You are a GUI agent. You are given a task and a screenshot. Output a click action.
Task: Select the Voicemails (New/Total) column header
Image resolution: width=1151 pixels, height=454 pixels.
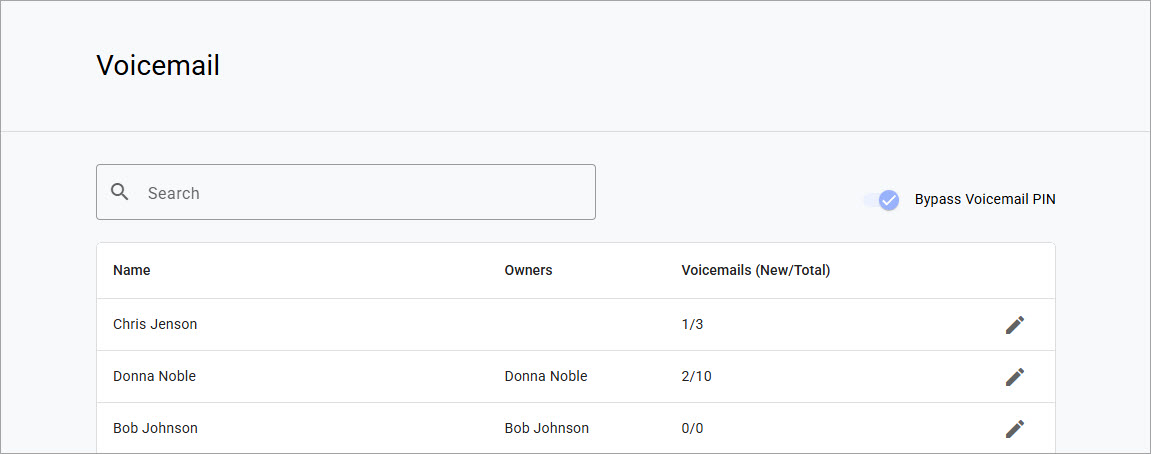756,270
